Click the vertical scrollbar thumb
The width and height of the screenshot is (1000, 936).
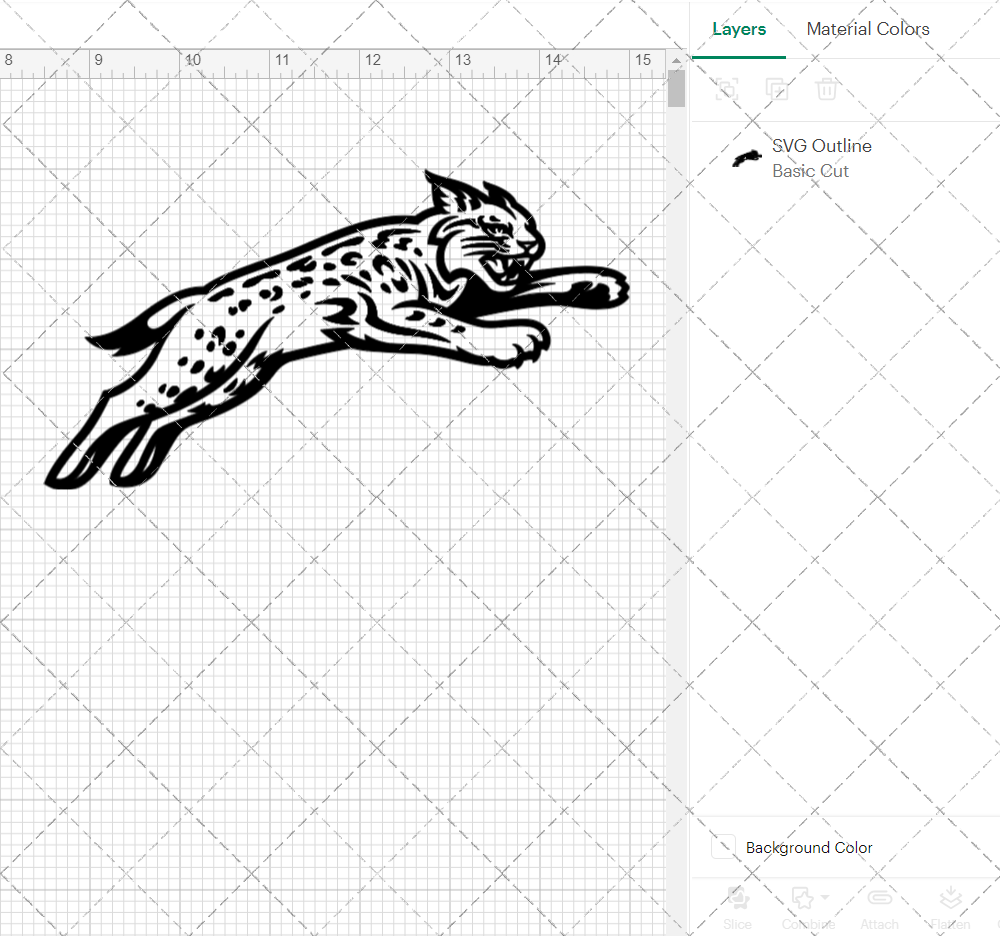point(676,88)
